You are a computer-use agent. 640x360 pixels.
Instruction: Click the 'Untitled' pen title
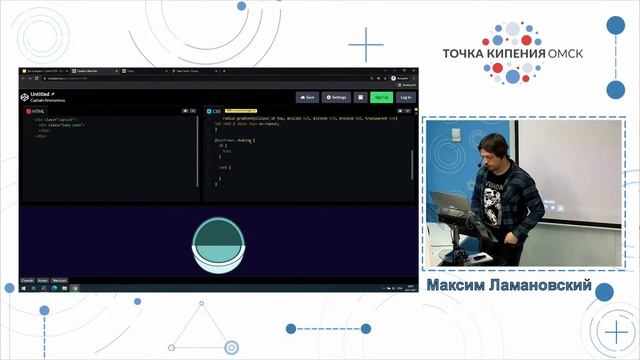click(40, 94)
